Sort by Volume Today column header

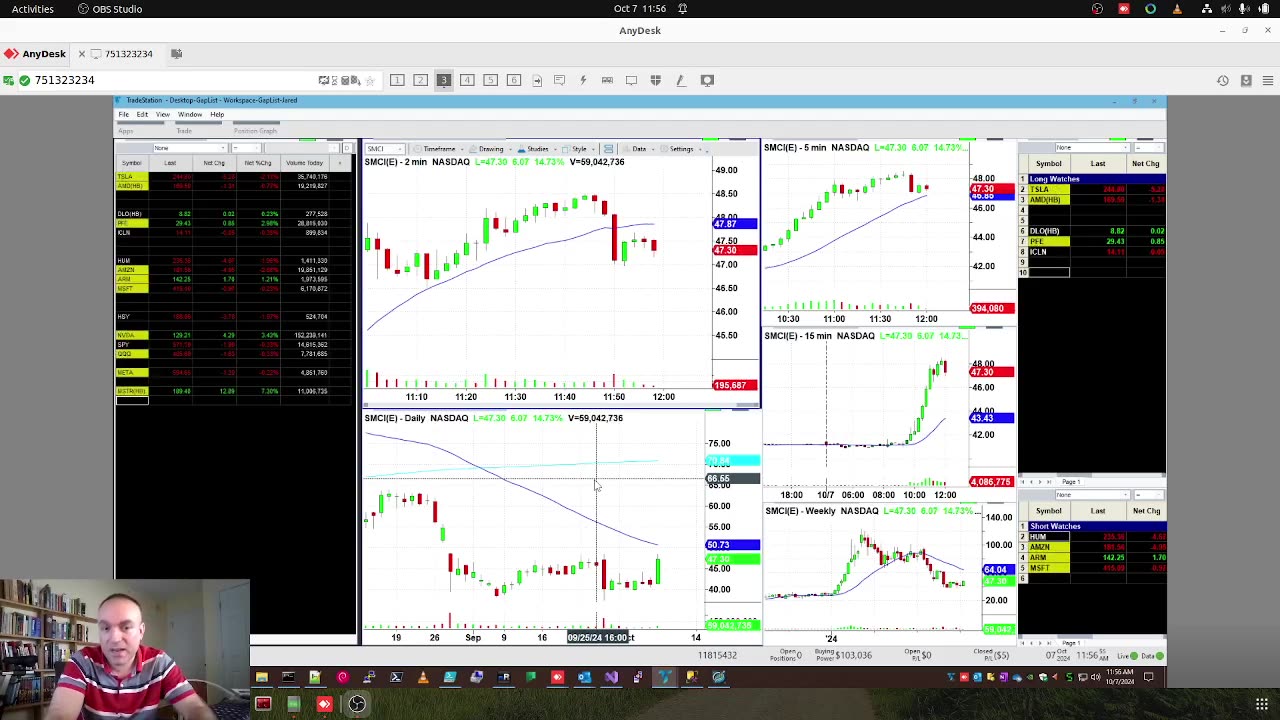[x=304, y=163]
